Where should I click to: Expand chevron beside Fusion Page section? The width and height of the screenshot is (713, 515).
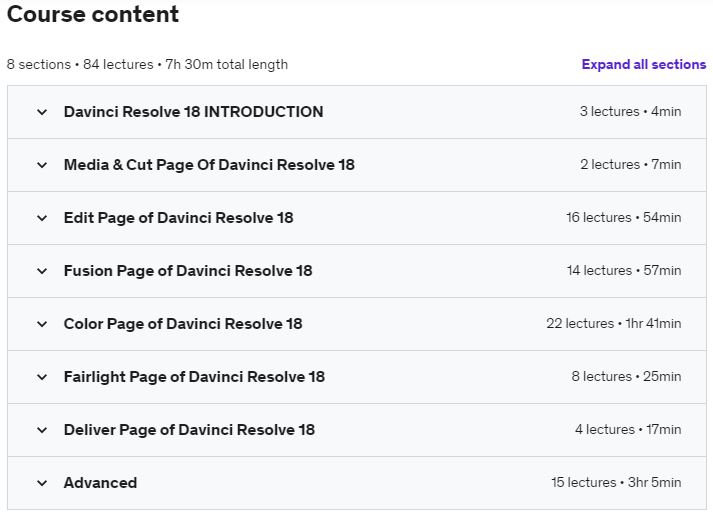pyautogui.click(x=42, y=271)
